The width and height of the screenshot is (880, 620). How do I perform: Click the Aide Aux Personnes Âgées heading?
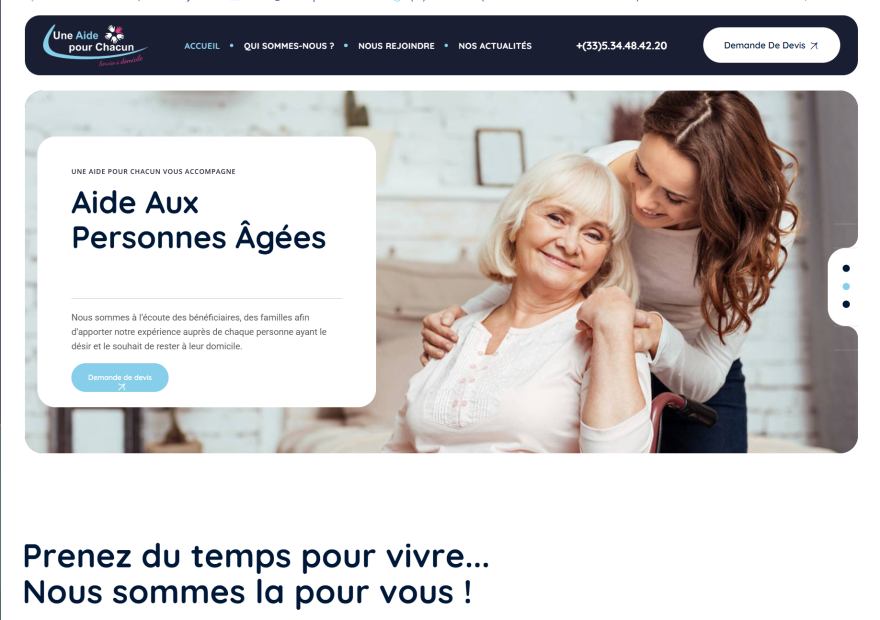tap(199, 220)
